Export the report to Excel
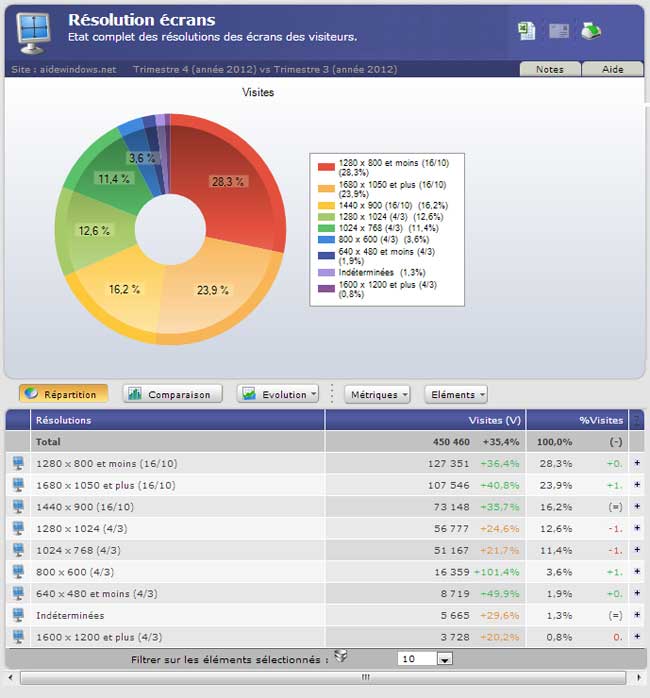Image resolution: width=650 pixels, height=698 pixels. click(x=527, y=31)
